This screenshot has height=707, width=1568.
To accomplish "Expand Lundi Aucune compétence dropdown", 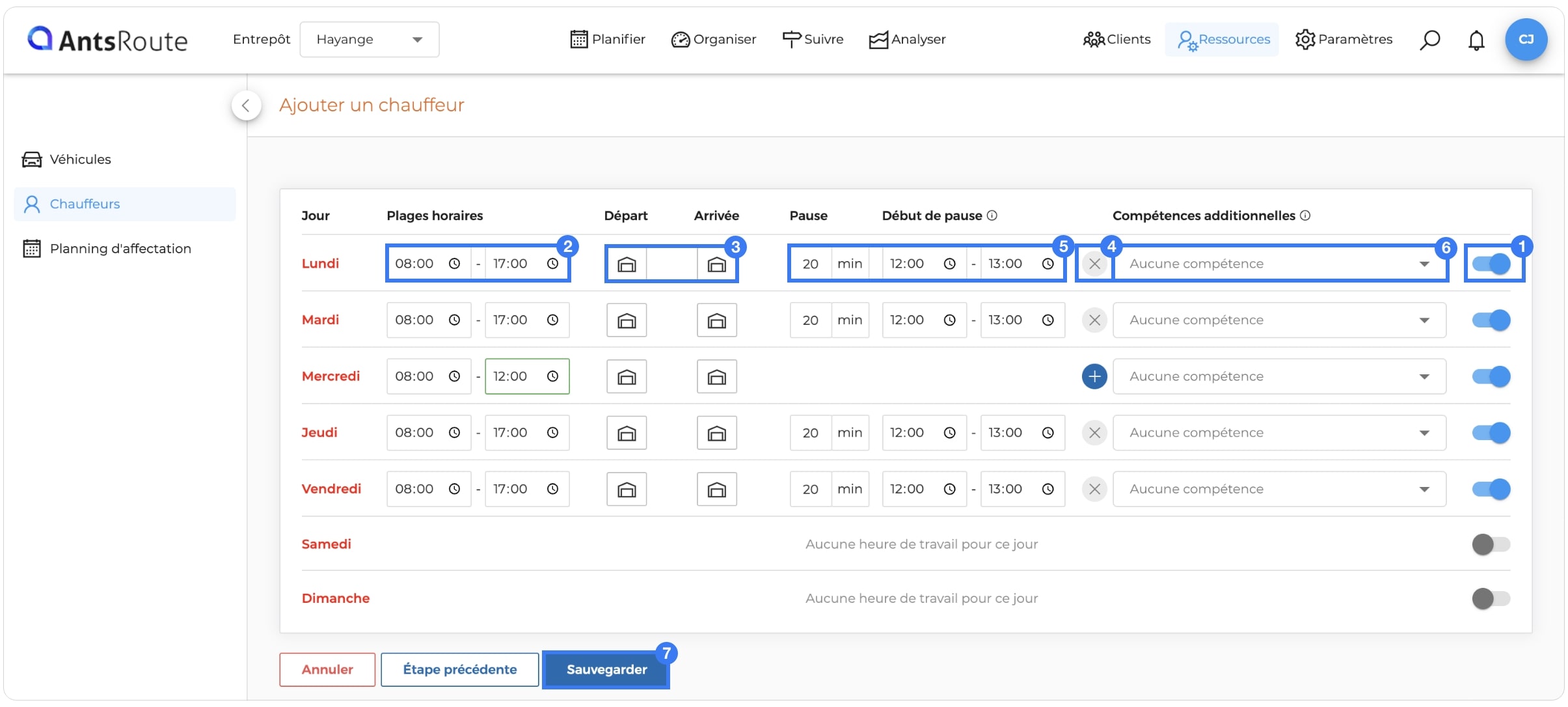I will (1279, 264).
